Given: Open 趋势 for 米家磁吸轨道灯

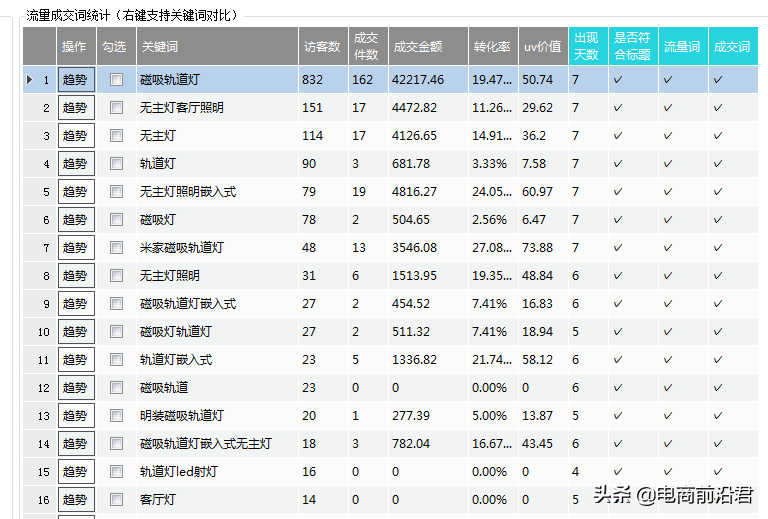Looking at the screenshot, I should click(x=76, y=248).
